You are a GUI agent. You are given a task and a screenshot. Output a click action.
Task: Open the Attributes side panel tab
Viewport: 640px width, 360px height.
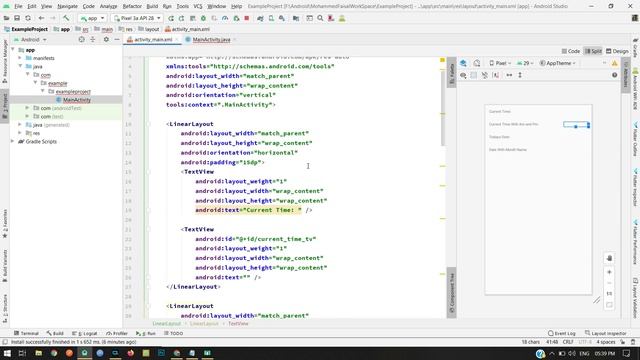coord(626,75)
